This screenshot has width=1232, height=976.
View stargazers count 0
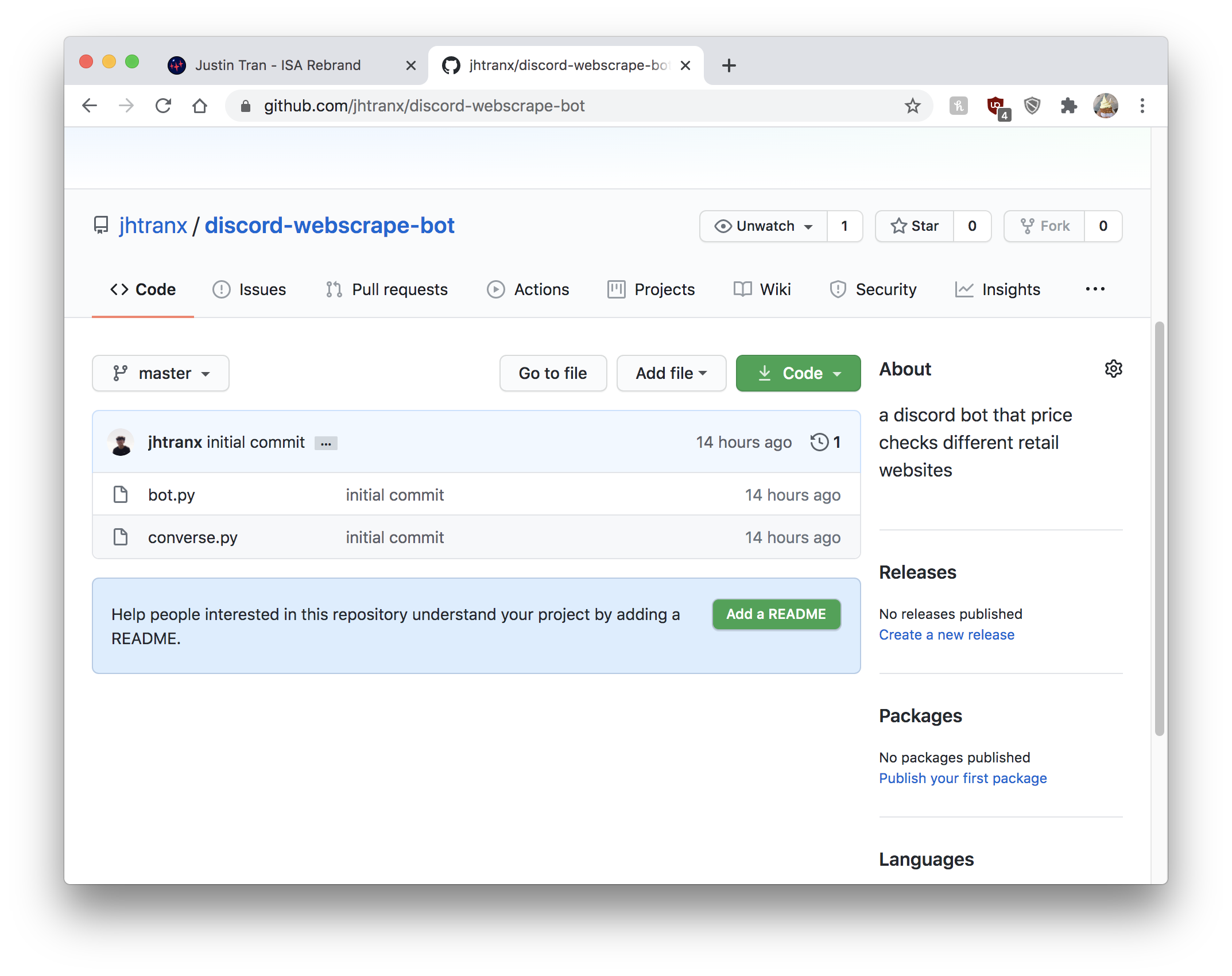972,226
